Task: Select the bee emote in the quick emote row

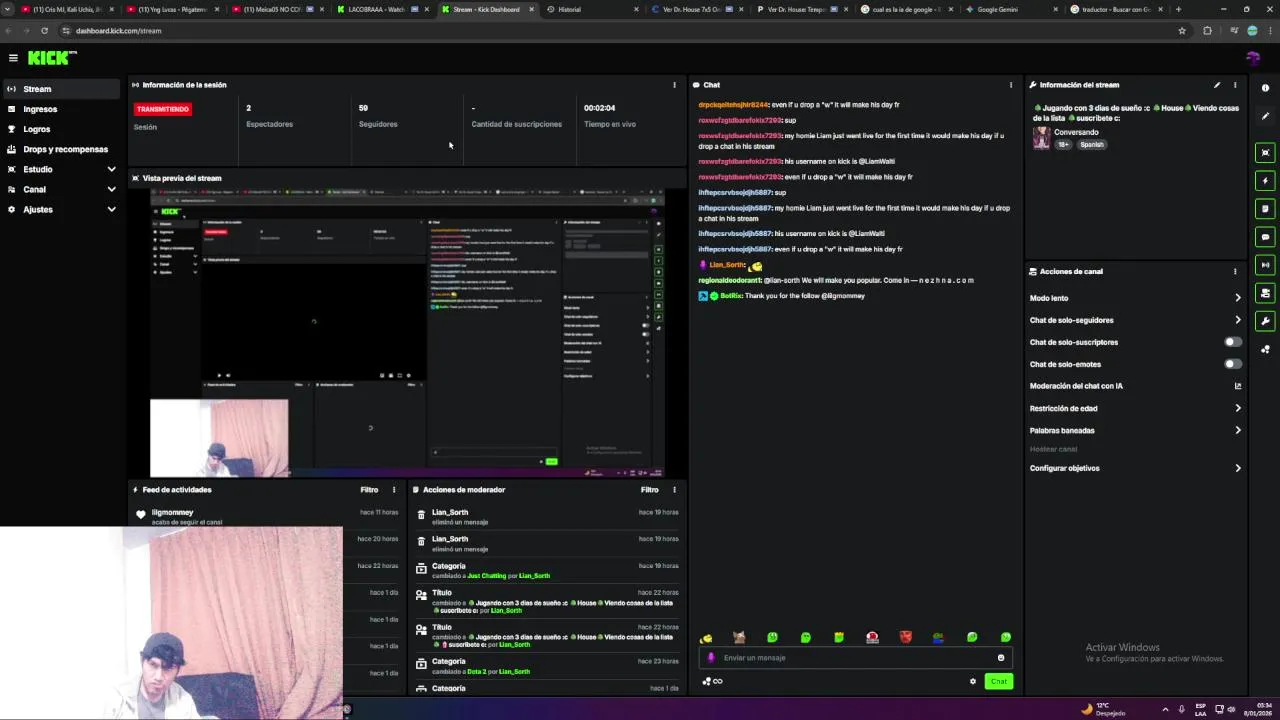Action: (x=706, y=637)
